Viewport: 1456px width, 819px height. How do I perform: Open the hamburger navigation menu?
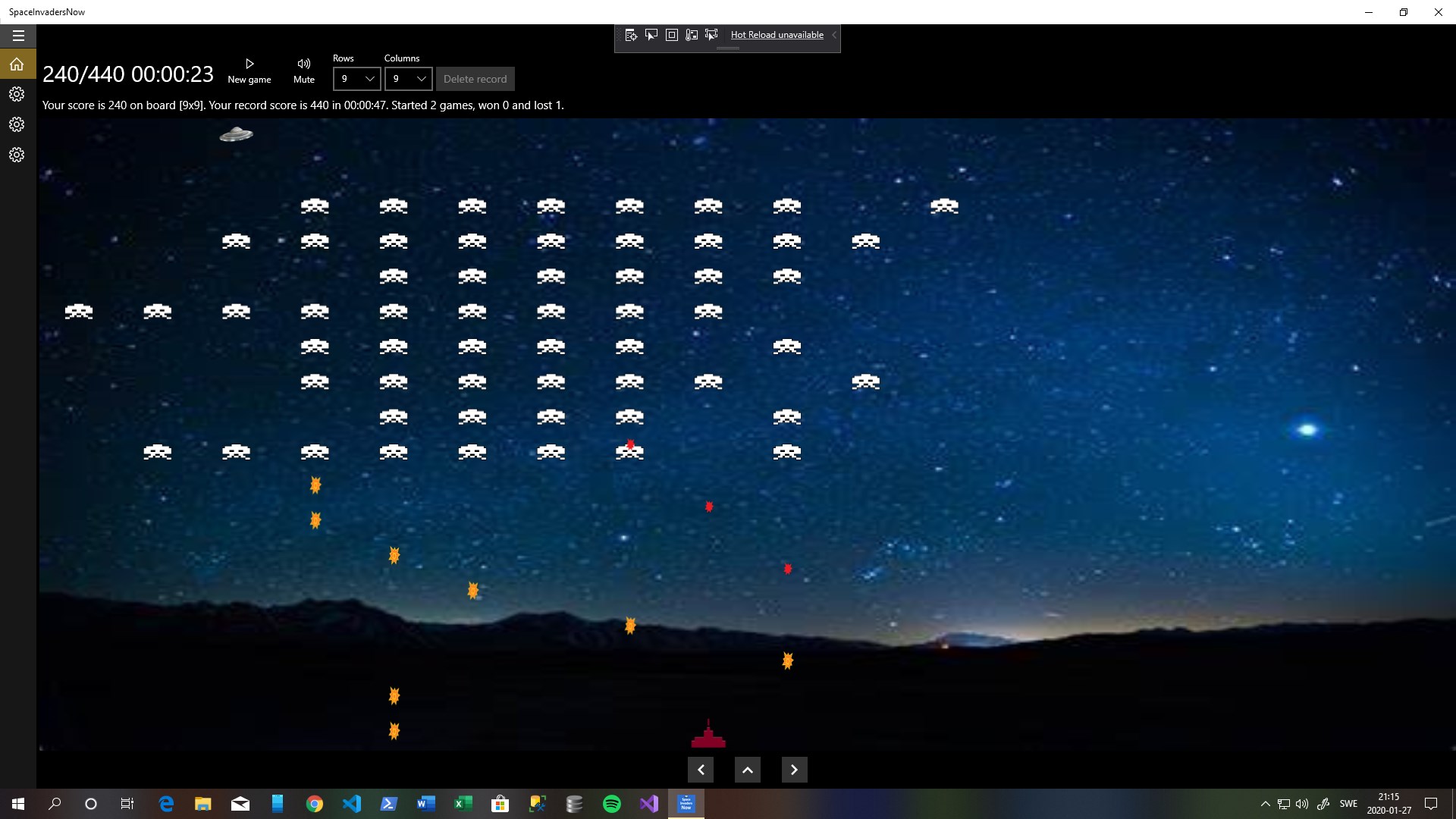click(x=18, y=36)
